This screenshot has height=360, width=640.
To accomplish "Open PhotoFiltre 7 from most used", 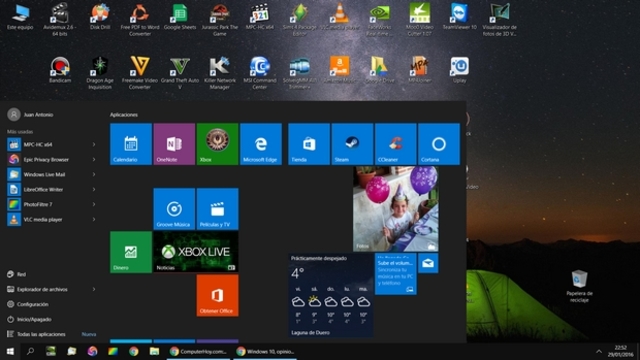I will click(51, 204).
